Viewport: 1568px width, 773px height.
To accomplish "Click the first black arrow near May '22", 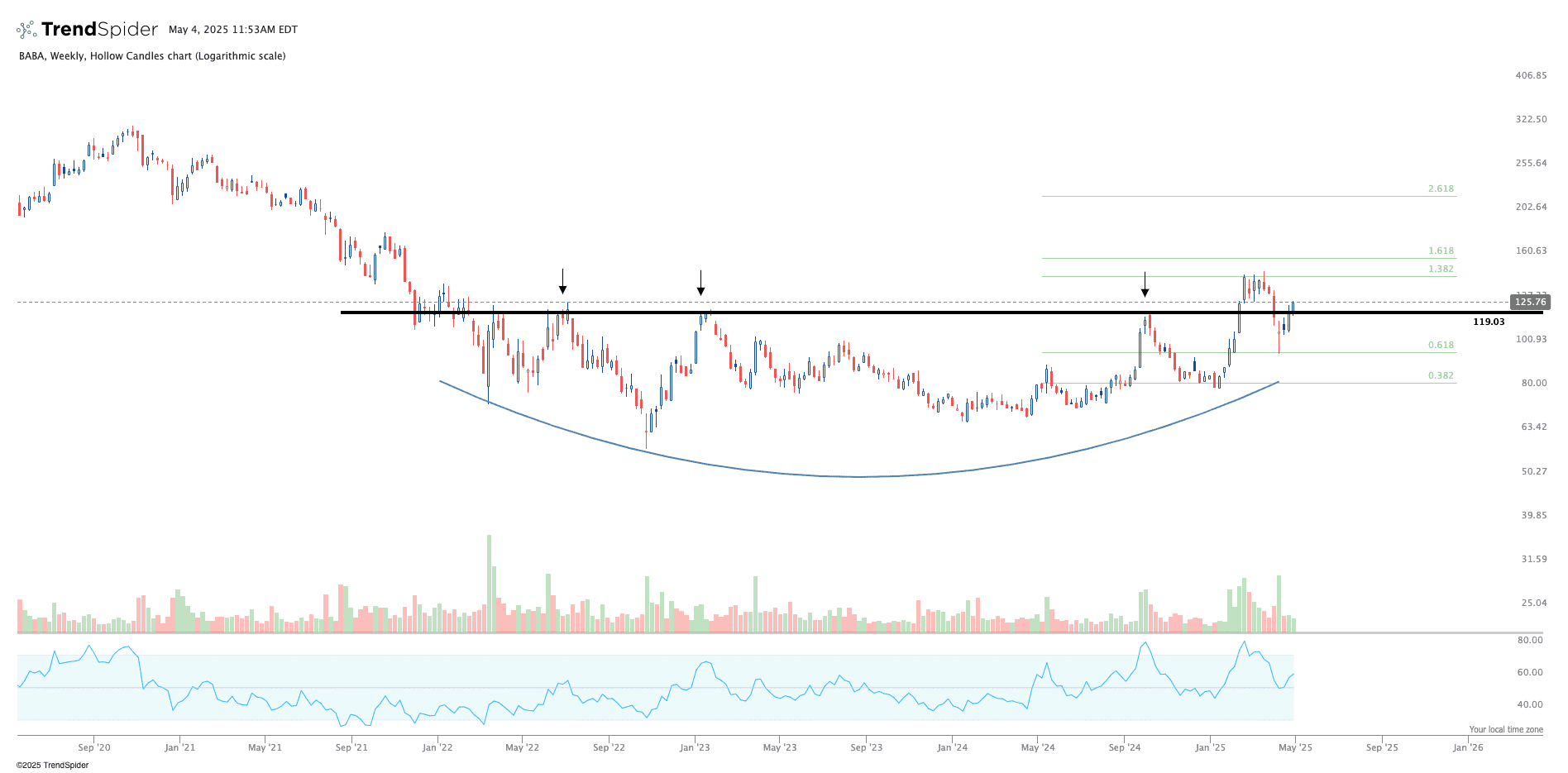I will (x=562, y=282).
